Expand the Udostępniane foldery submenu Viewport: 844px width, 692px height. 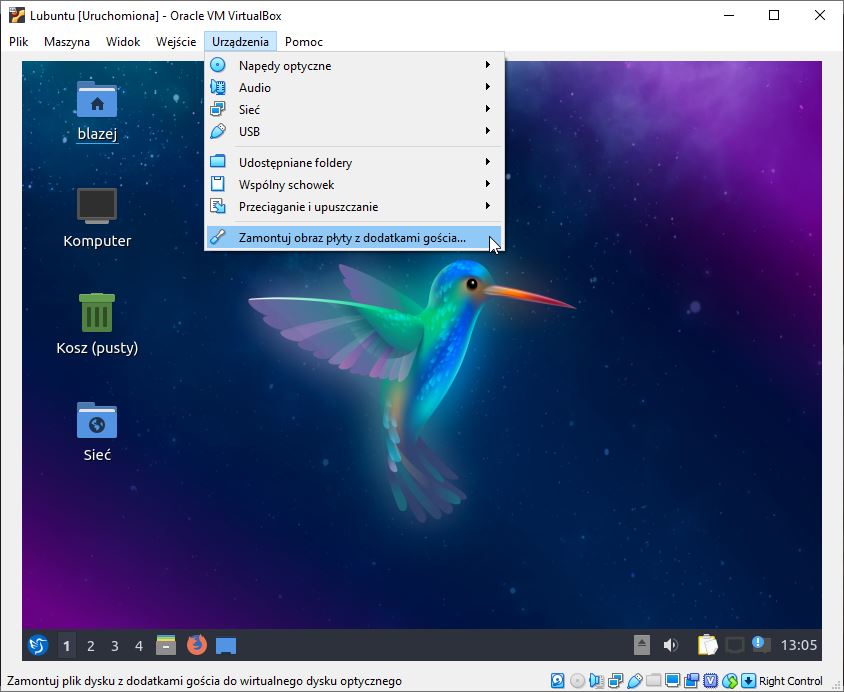click(x=354, y=163)
